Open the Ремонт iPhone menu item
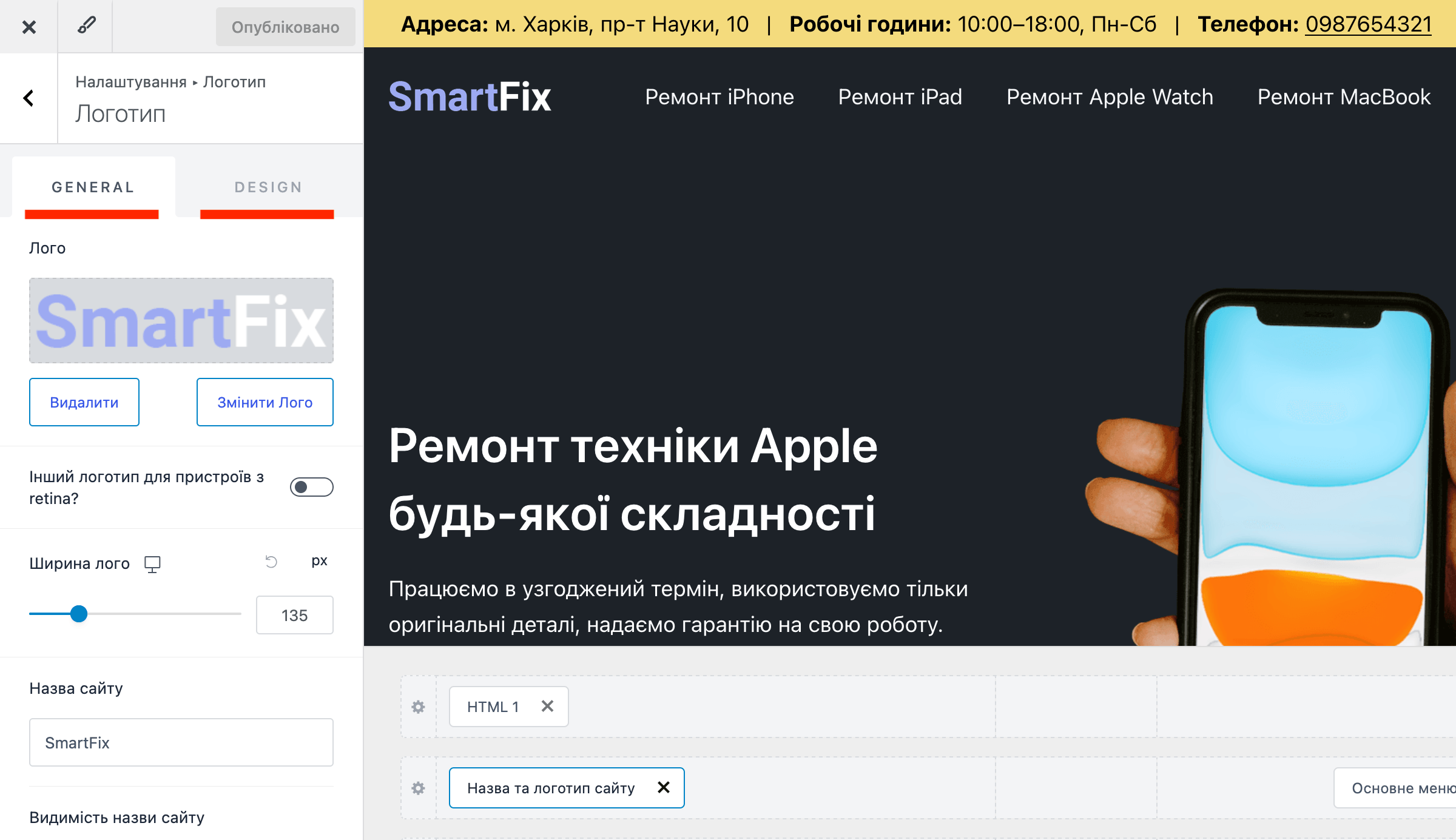 click(720, 97)
